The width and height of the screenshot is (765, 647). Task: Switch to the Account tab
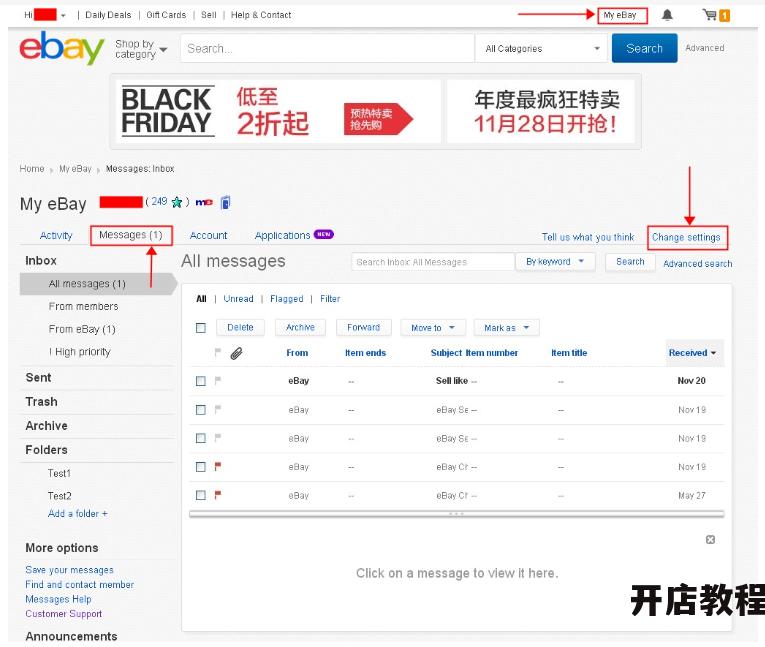208,236
